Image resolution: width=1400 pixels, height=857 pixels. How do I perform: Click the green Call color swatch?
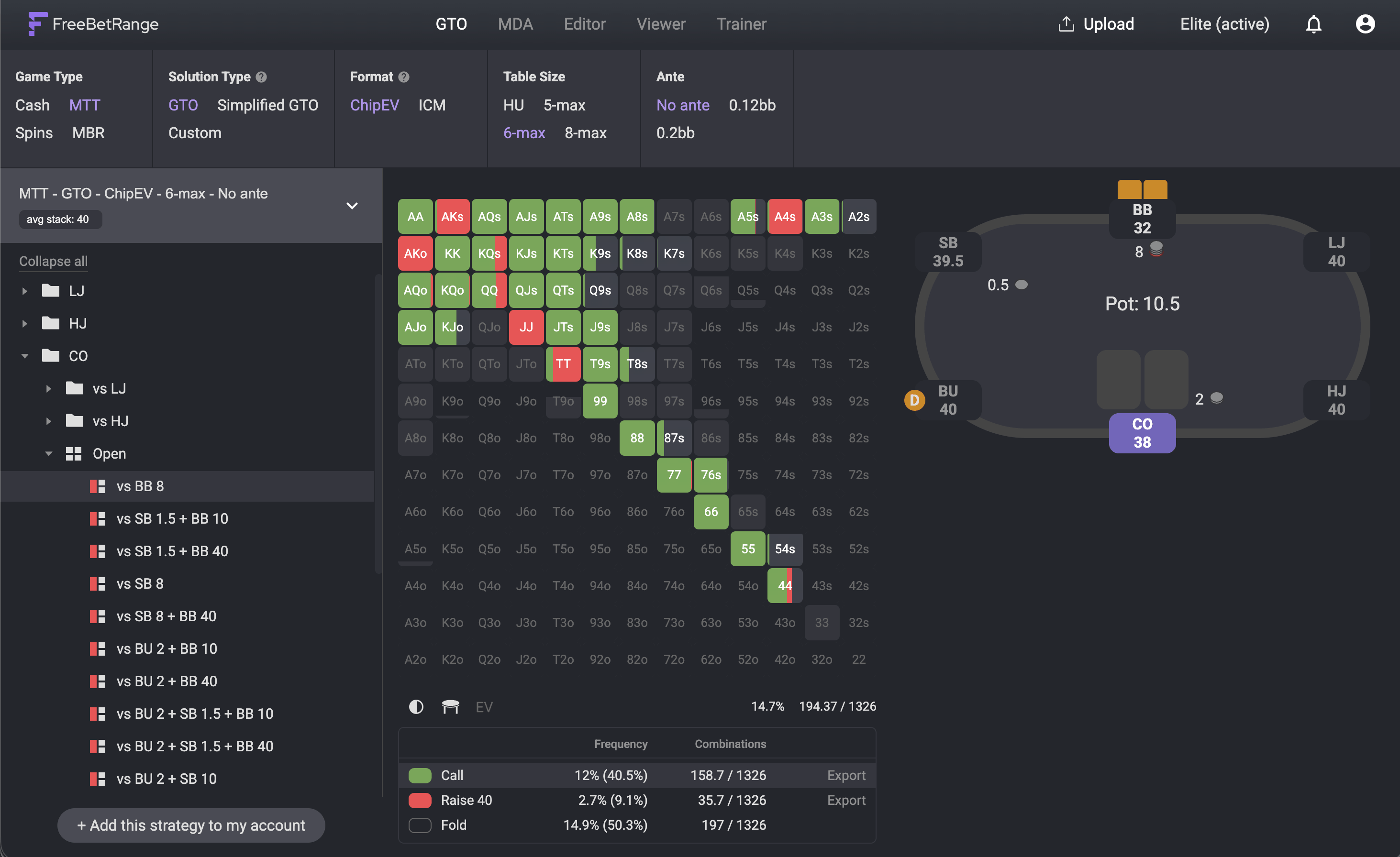click(x=420, y=775)
